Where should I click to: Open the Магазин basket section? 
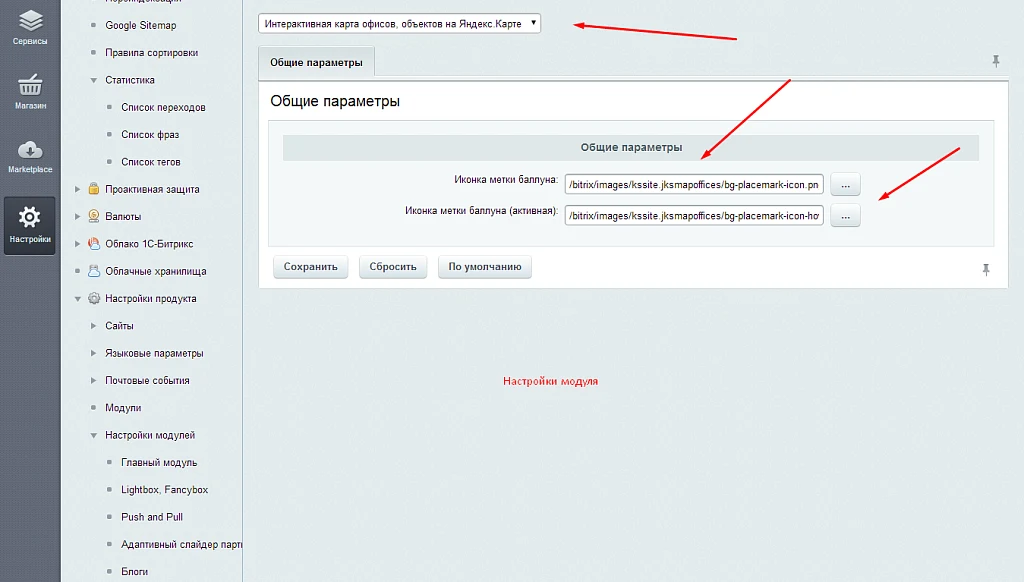pyautogui.click(x=30, y=91)
